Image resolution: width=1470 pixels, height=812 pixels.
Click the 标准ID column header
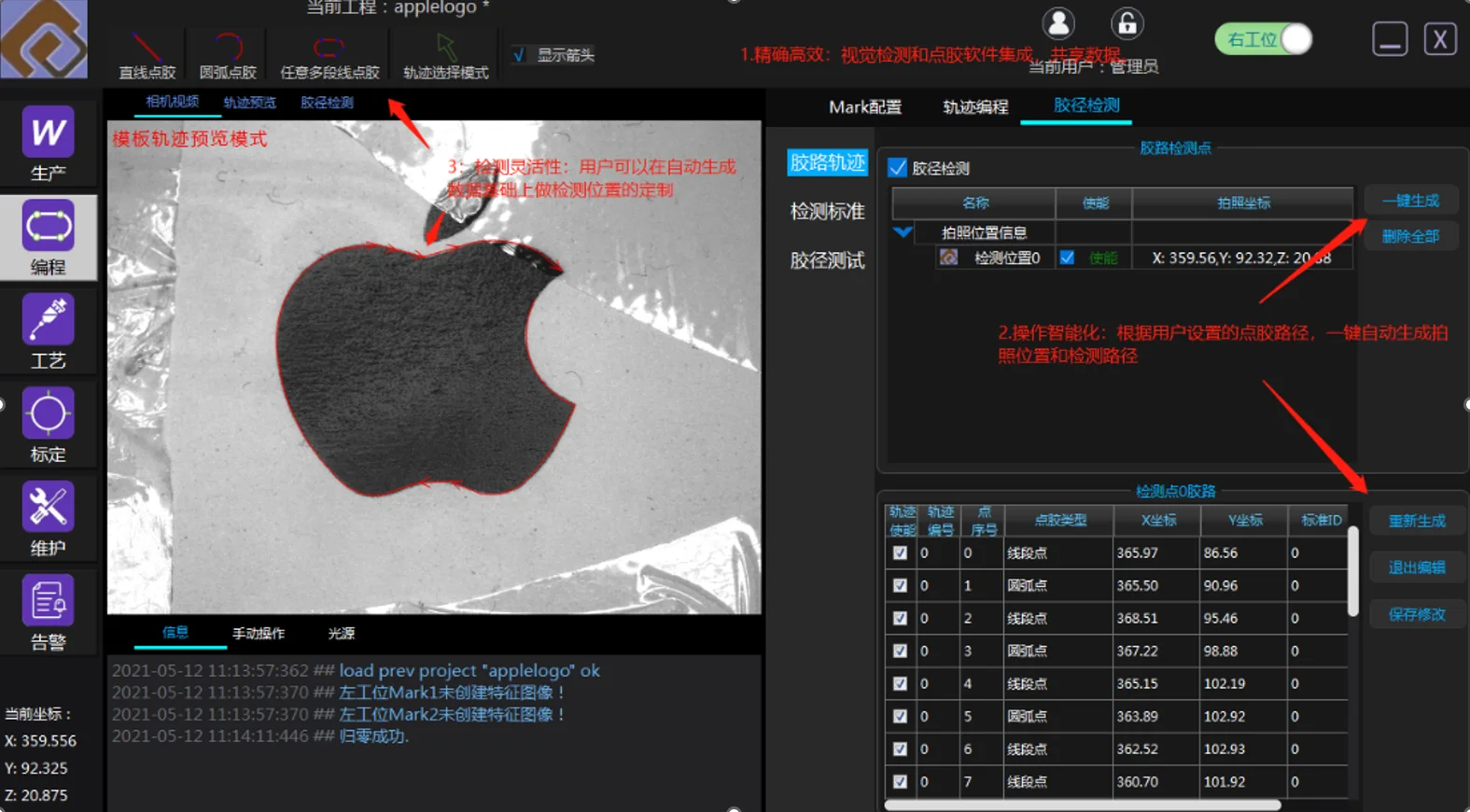tap(1320, 520)
